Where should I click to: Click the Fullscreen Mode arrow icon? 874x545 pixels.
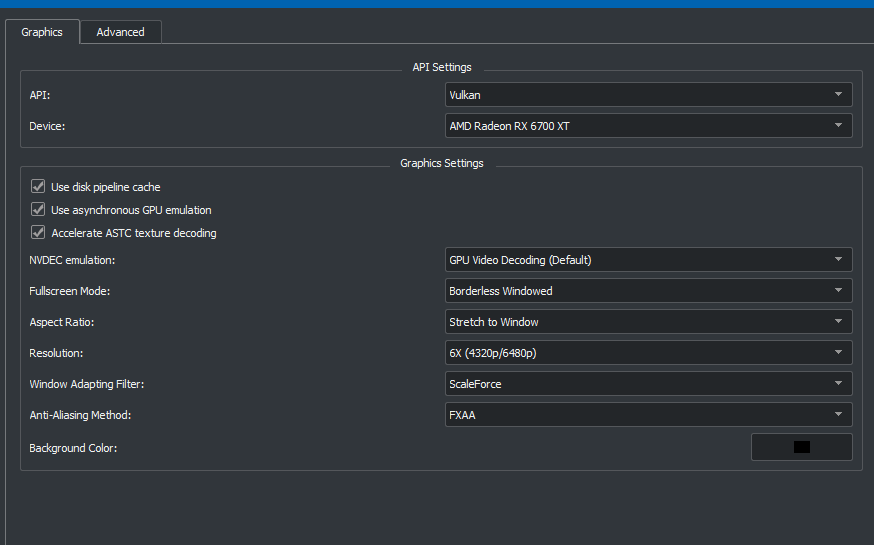pos(838,290)
